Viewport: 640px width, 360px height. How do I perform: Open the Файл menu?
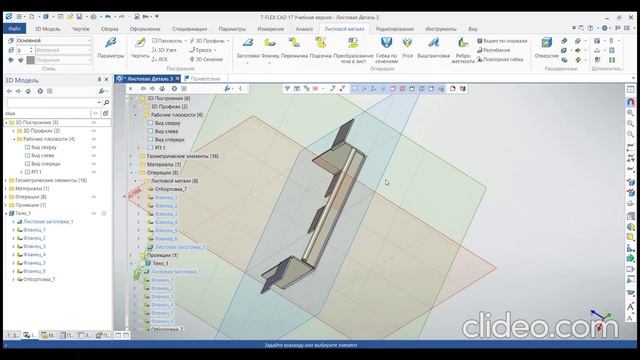pos(14,29)
